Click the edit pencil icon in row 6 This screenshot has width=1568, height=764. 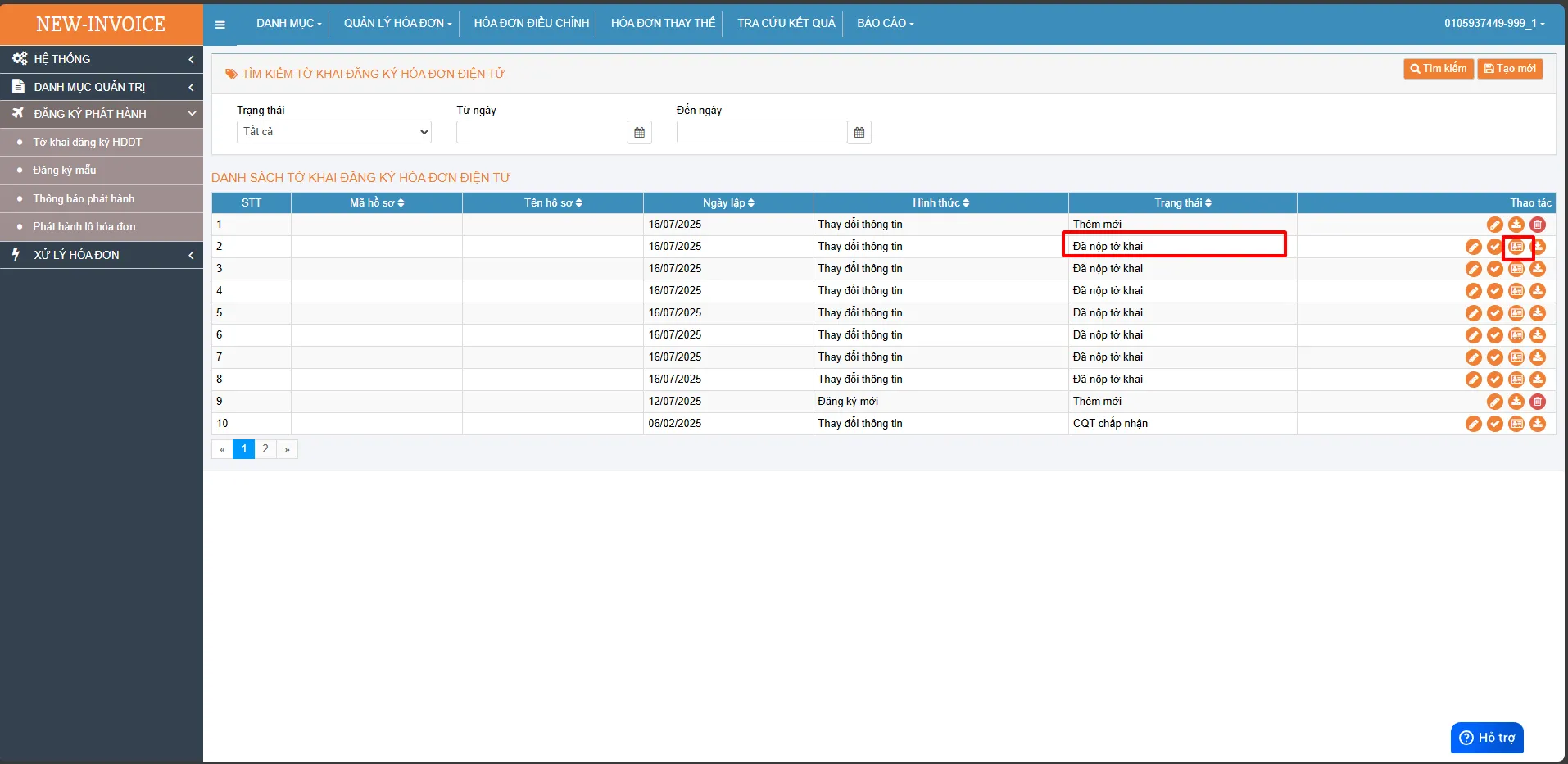1474,335
